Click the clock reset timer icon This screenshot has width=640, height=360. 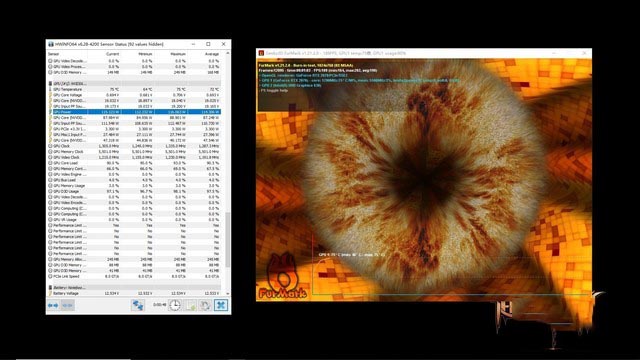tap(175, 305)
